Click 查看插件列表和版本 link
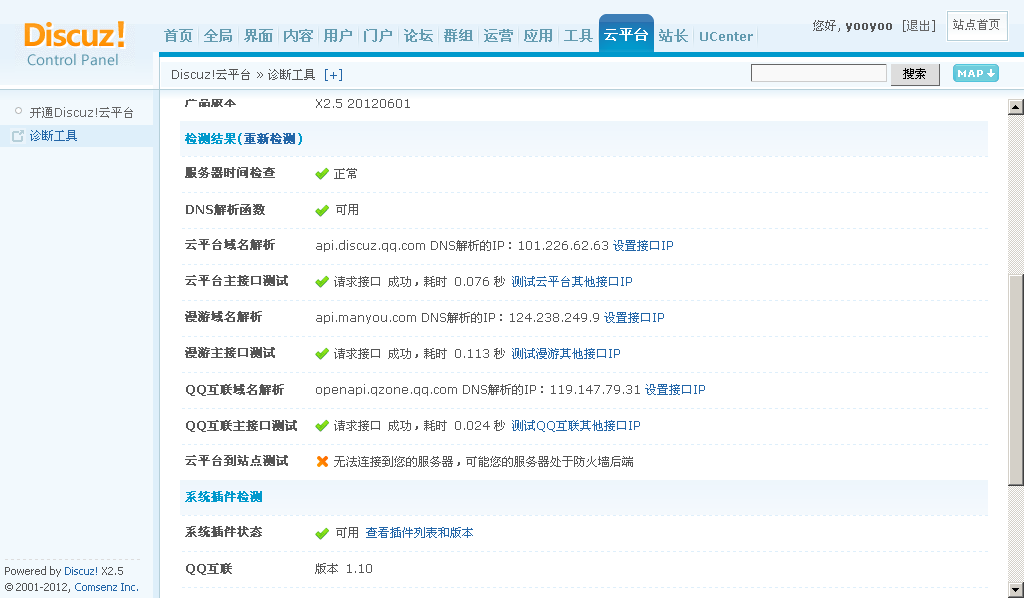This screenshot has width=1024, height=598. tap(419, 533)
